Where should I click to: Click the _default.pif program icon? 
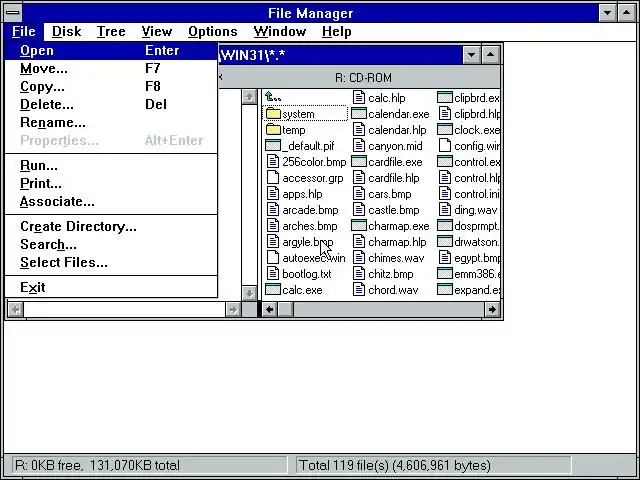coord(273,146)
